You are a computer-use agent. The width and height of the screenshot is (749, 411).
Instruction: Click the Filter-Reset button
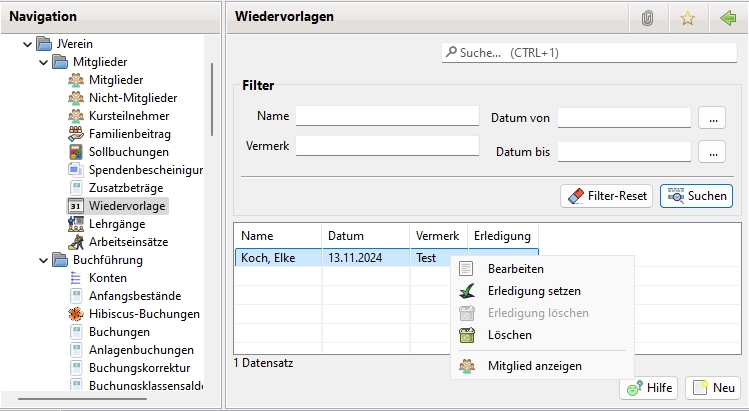click(x=606, y=196)
